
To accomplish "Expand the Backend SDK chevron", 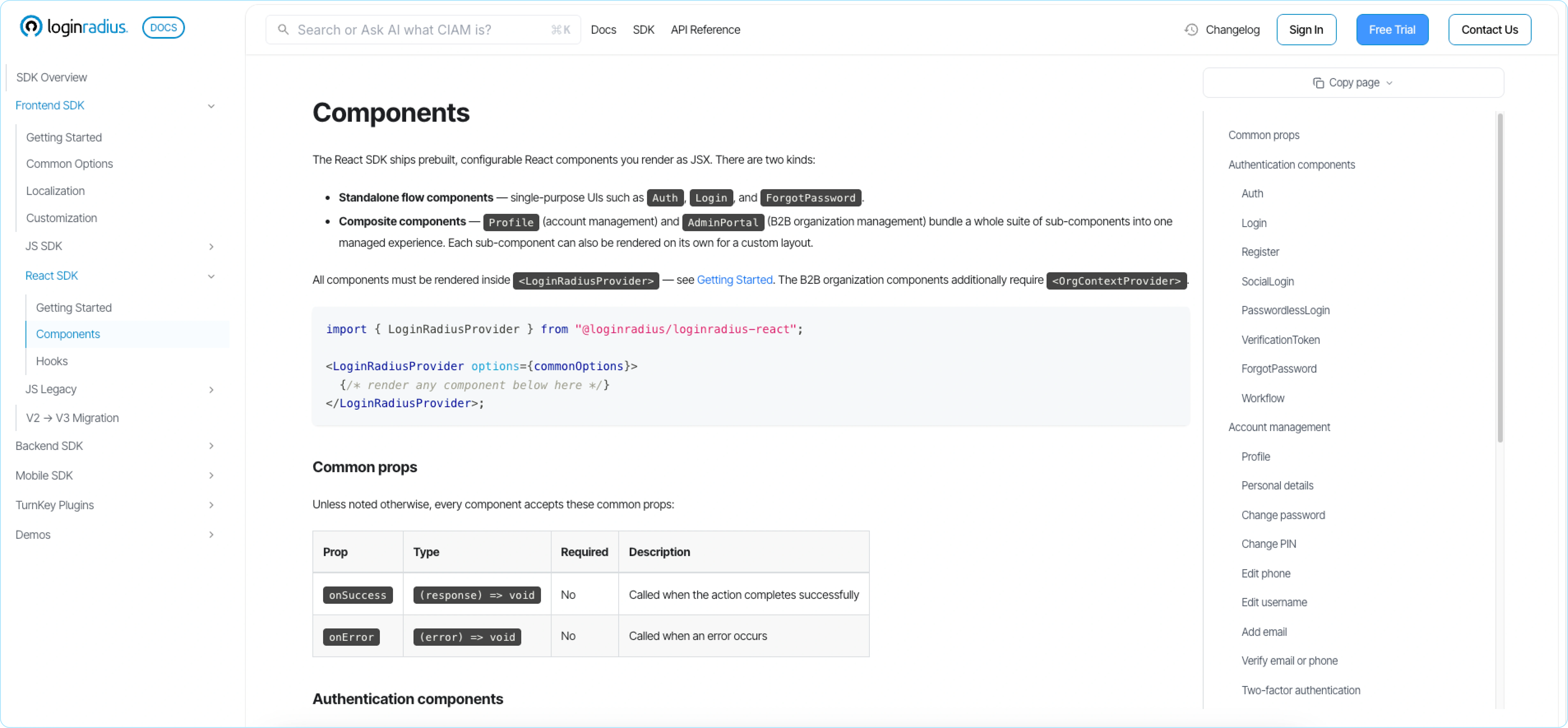I will 211,446.
